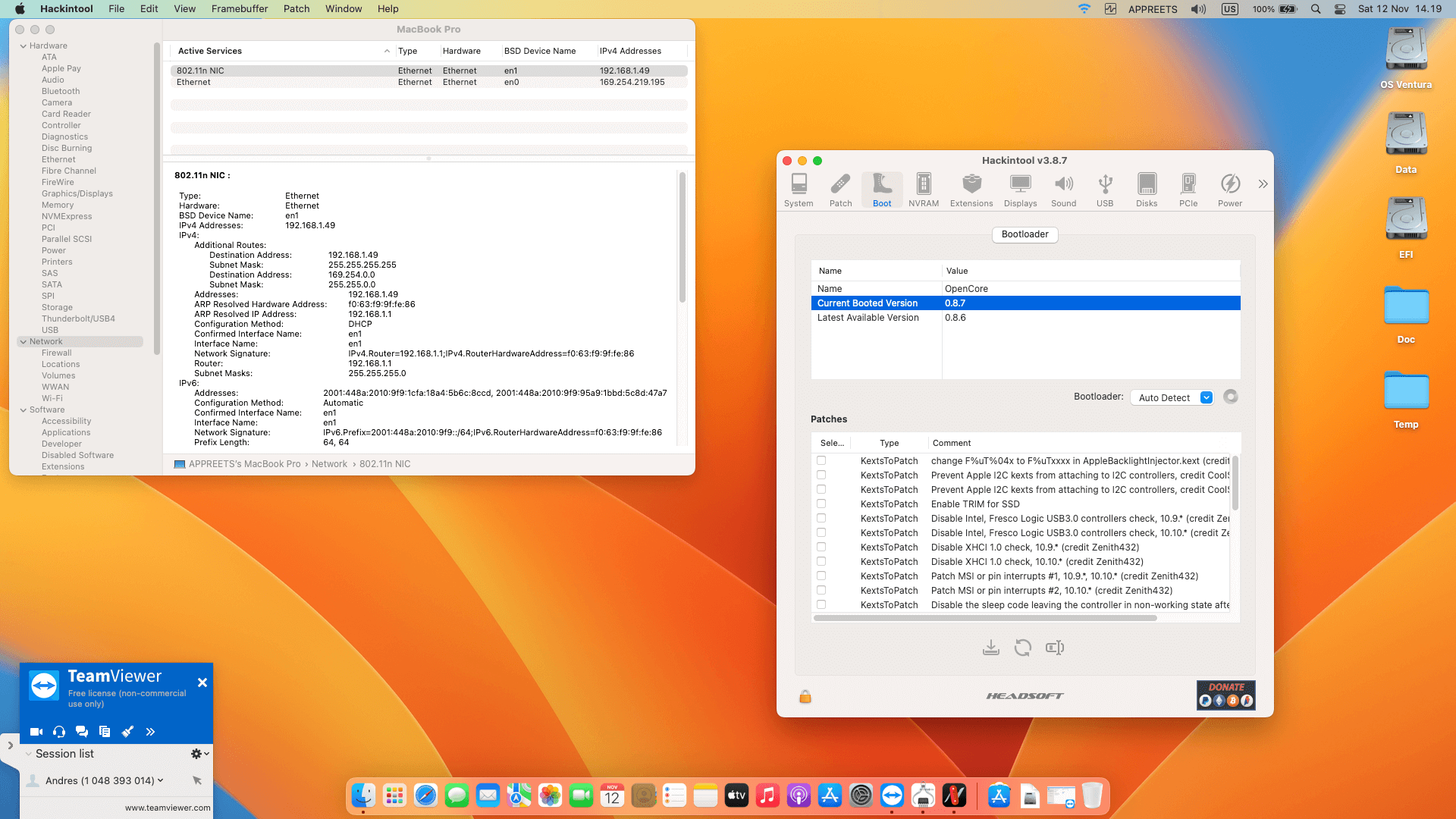Screen dimensions: 1456x819
Task: Collapse the Software section in sidebar
Action: pos(24,410)
